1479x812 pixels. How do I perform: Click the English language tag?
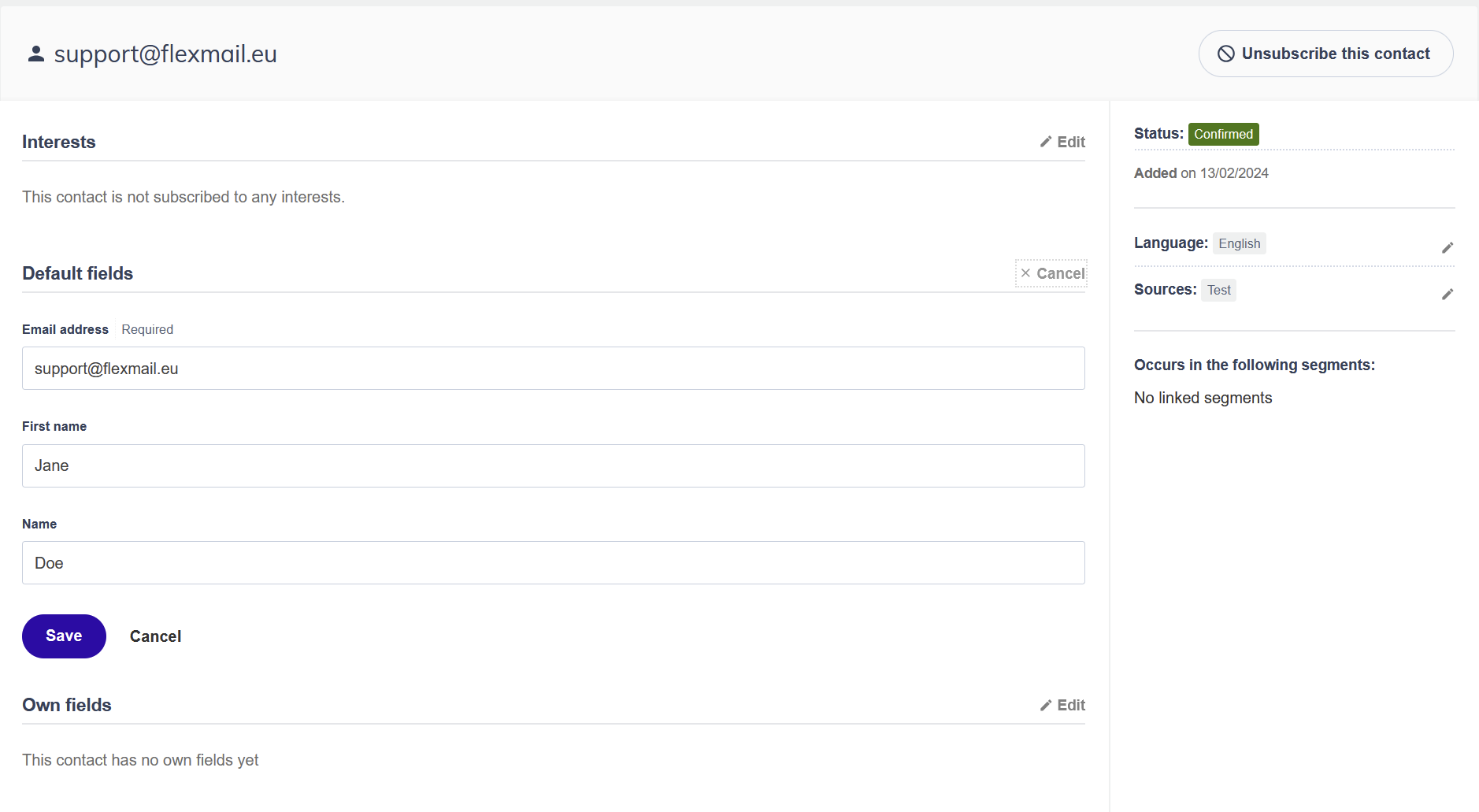tap(1239, 243)
